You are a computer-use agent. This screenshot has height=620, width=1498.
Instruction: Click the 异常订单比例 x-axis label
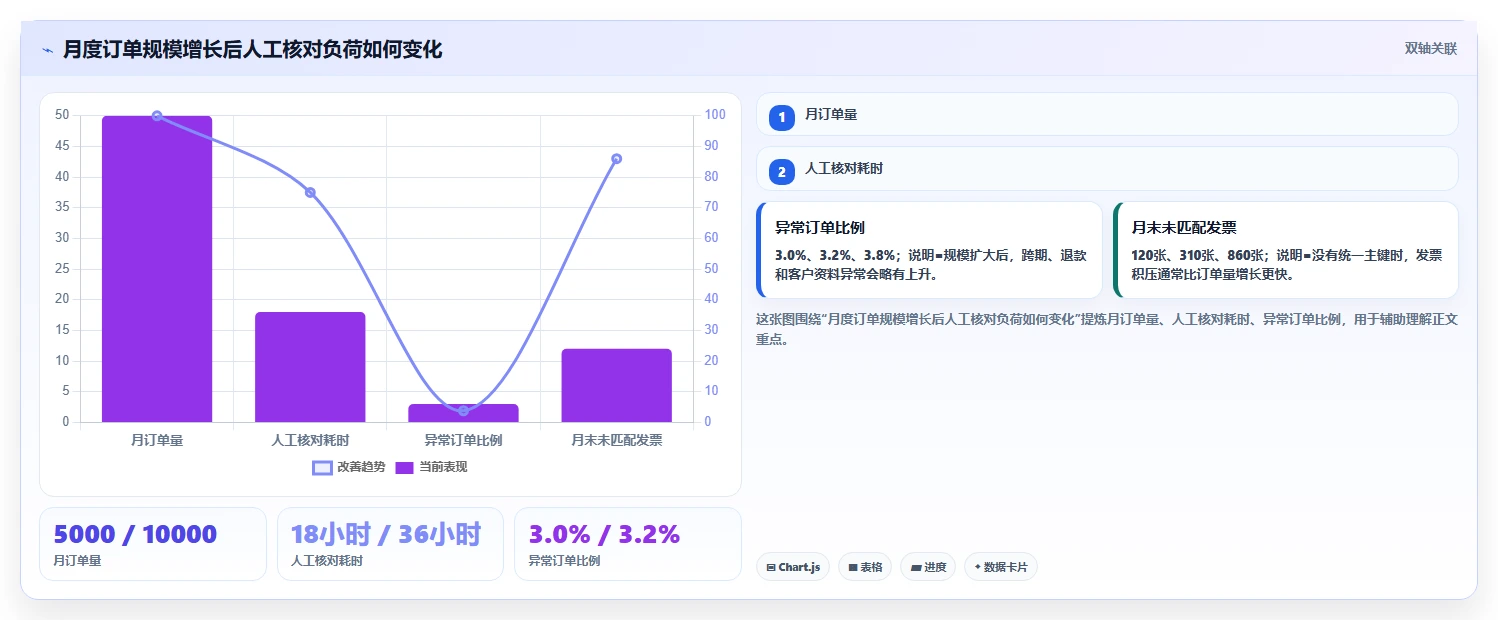[463, 440]
